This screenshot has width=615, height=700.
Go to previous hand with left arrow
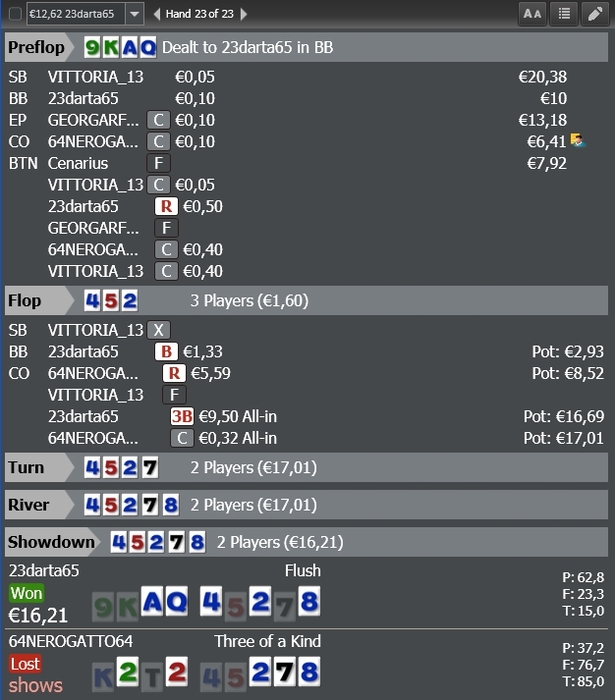pos(157,14)
